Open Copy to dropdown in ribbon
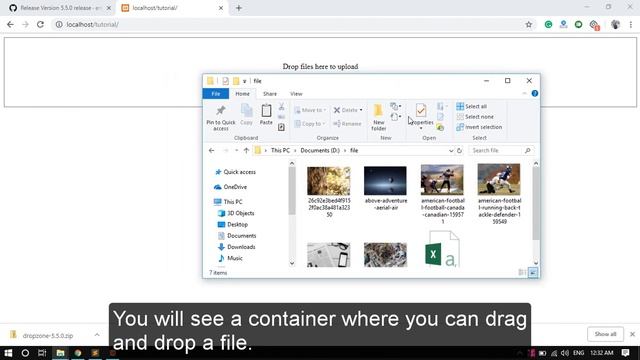Screen dimensions: 640x360 [x=310, y=124]
